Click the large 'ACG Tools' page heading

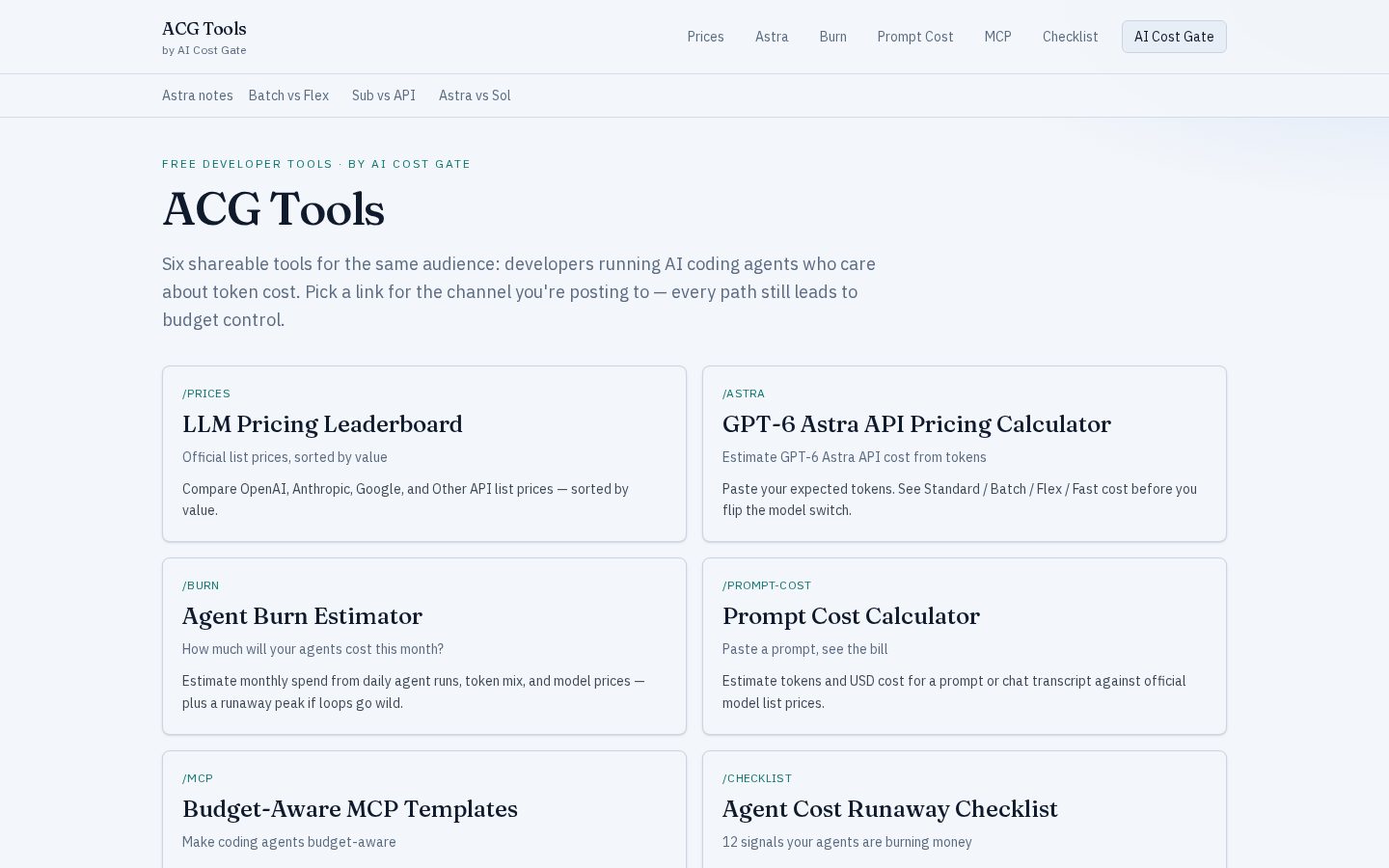pyautogui.click(x=274, y=209)
